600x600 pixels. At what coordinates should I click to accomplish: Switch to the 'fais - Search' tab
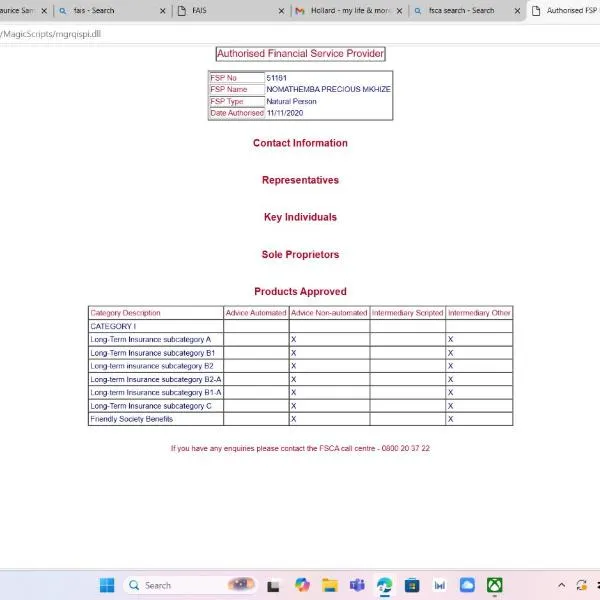(100, 11)
